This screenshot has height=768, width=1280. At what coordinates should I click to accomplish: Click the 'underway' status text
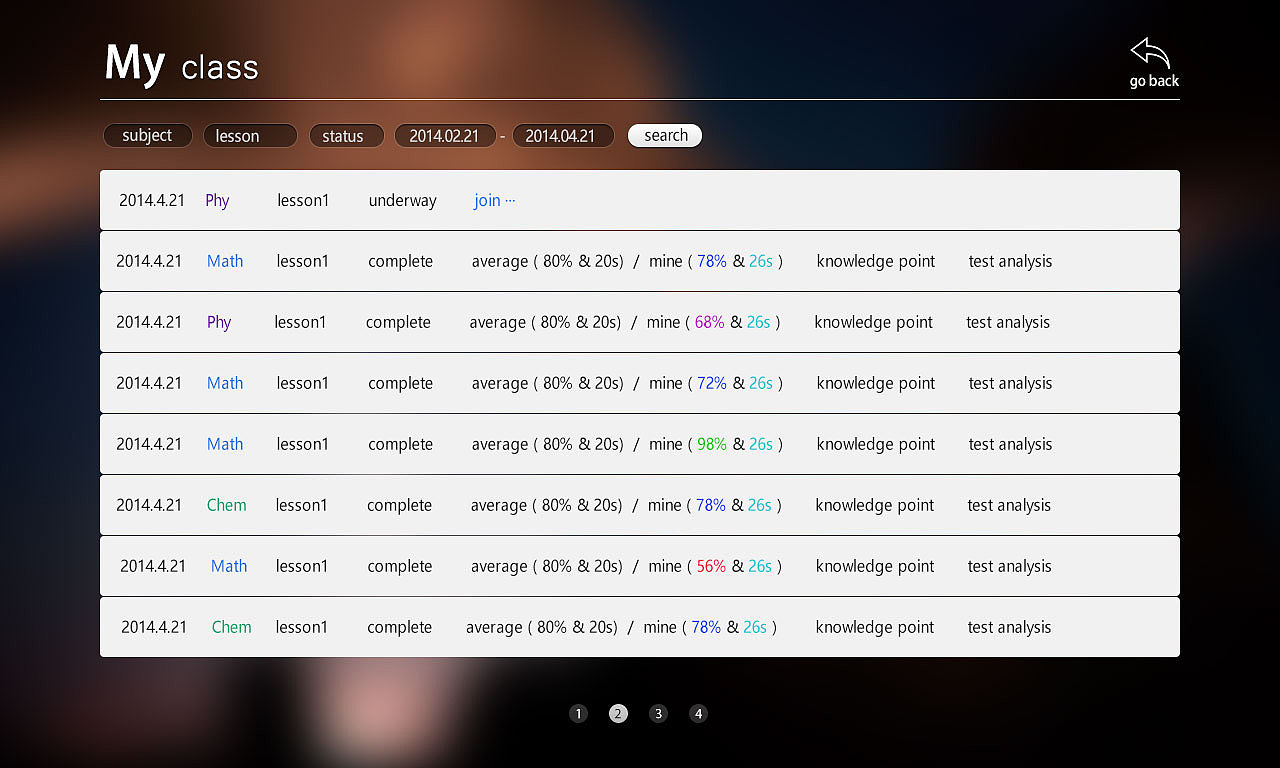tap(402, 201)
